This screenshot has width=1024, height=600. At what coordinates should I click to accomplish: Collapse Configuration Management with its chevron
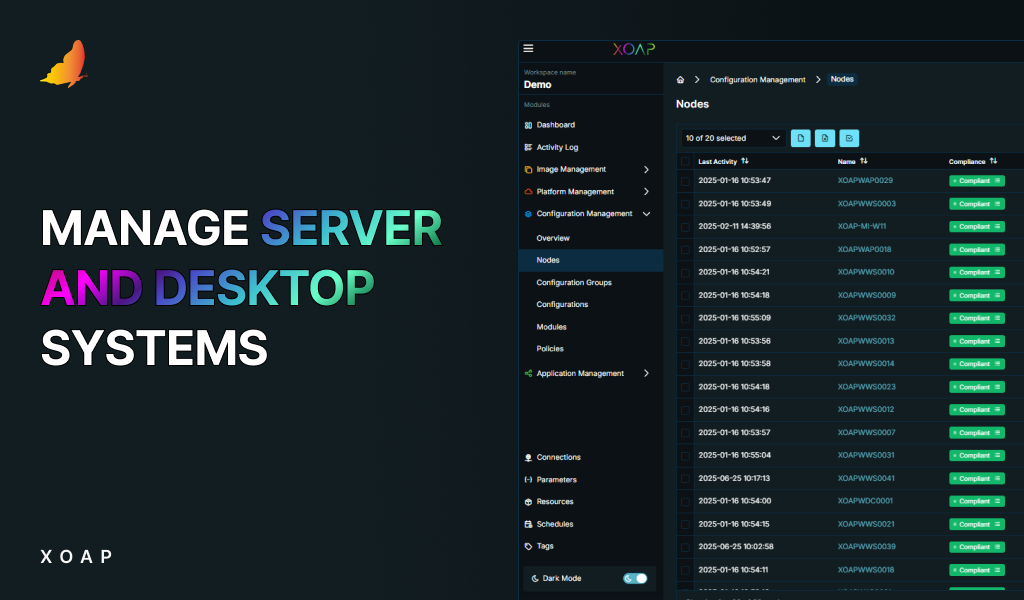[646, 214]
